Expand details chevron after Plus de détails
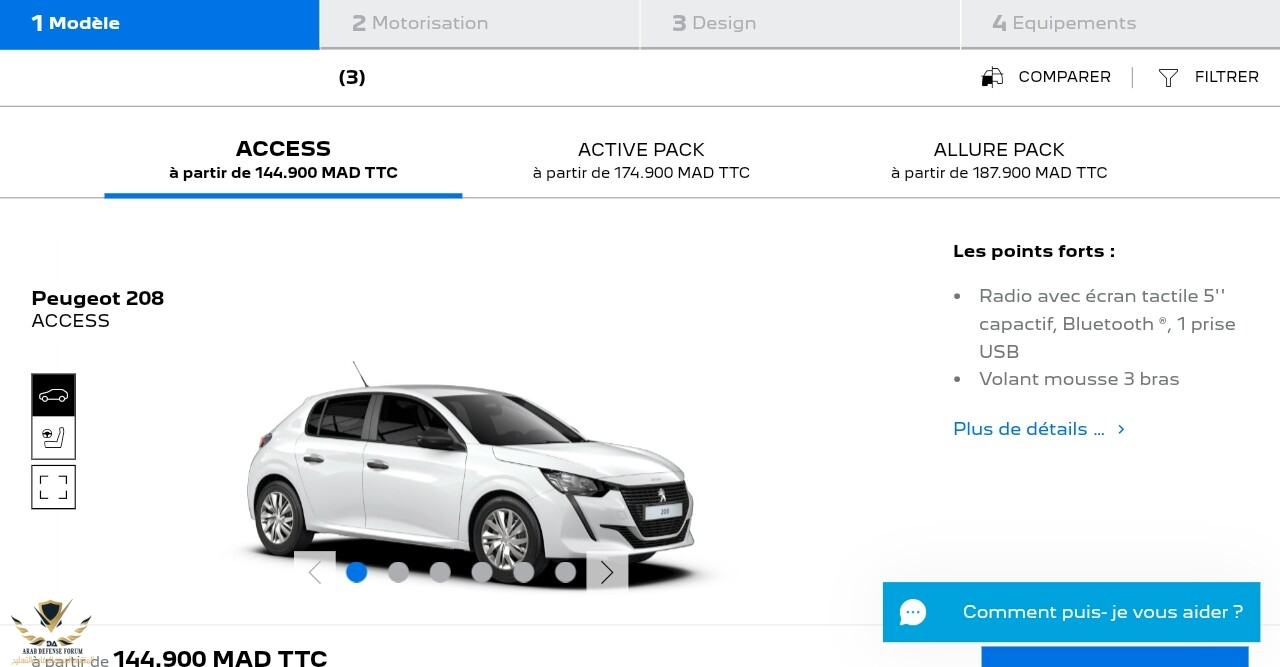 (1121, 429)
